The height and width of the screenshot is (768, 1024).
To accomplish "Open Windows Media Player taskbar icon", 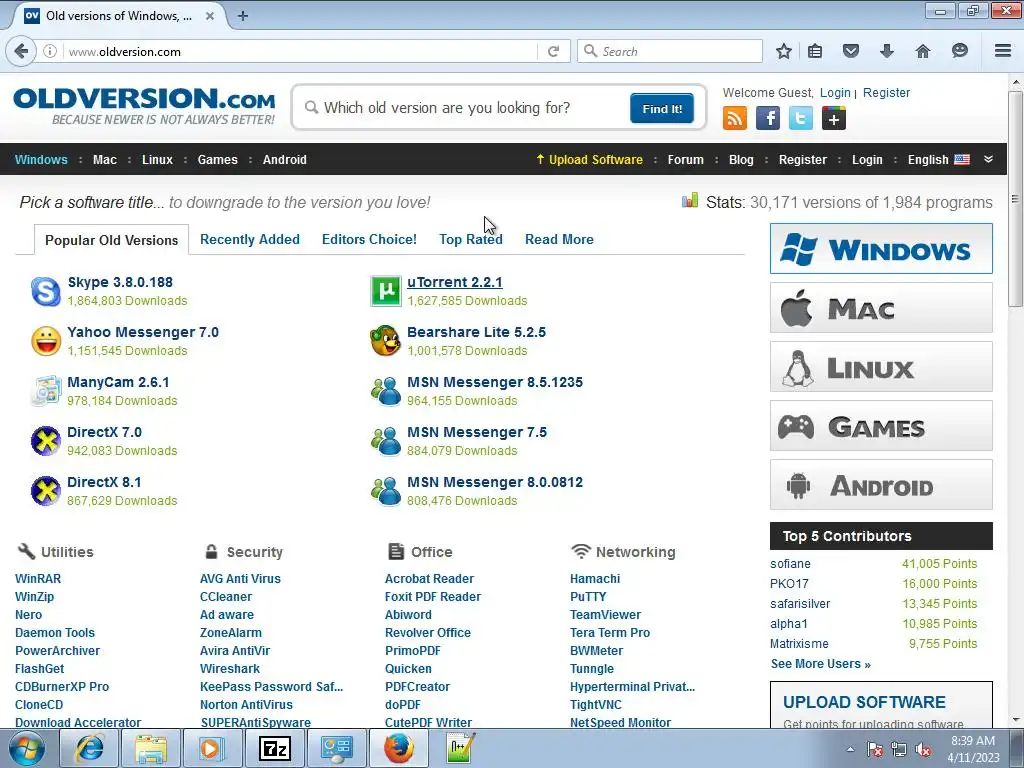I will (212, 748).
